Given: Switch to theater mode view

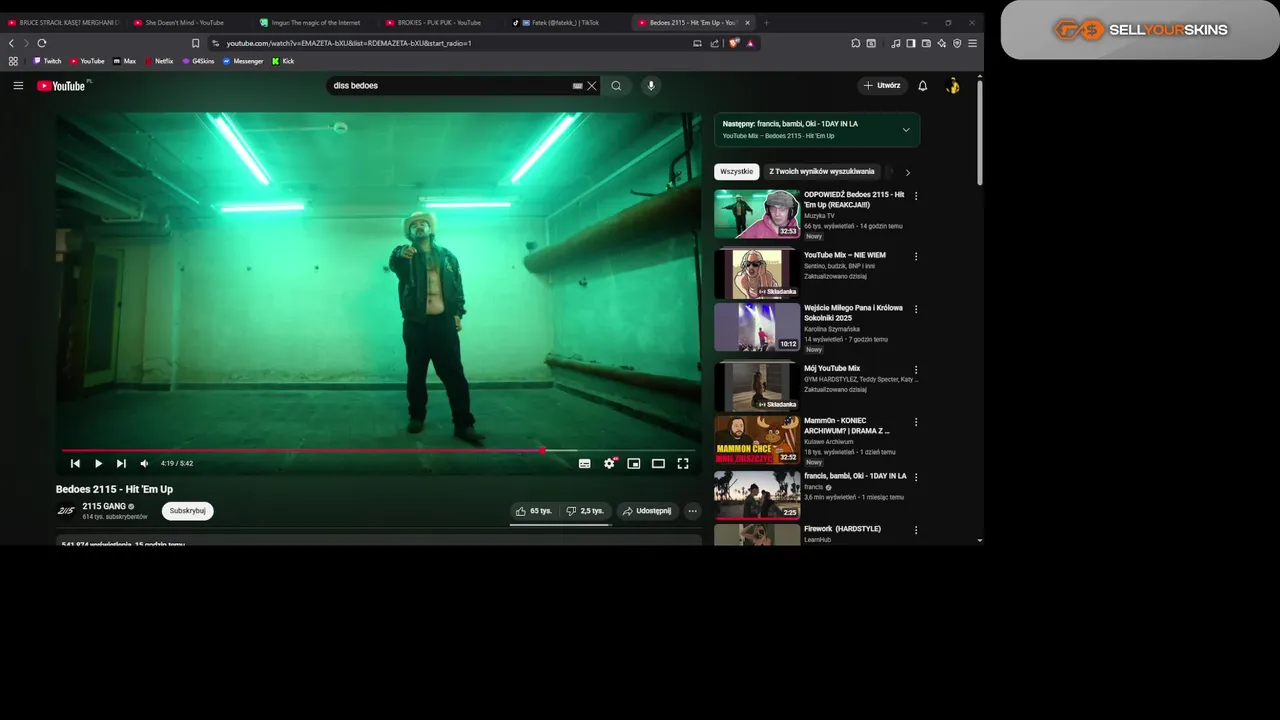Looking at the screenshot, I should coord(658,463).
